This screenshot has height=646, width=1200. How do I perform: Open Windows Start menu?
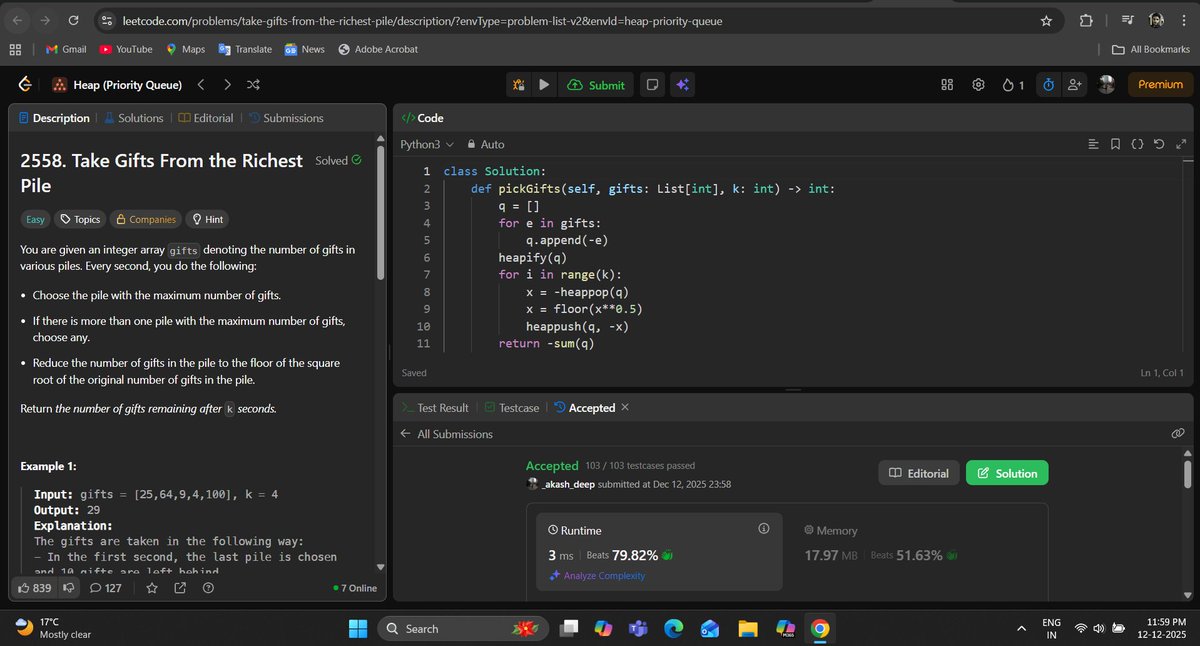point(357,629)
